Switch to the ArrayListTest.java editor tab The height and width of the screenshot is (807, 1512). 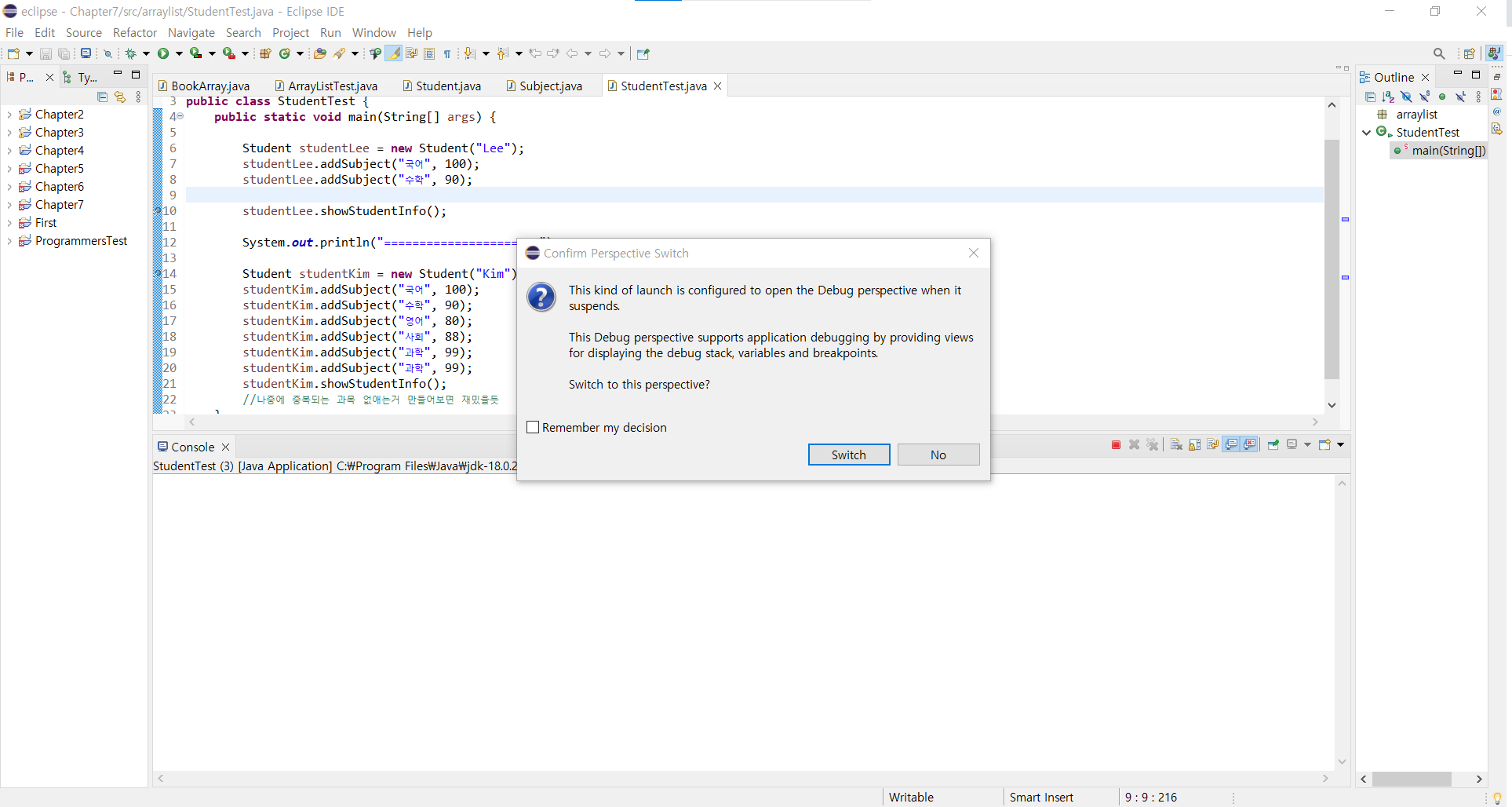tap(326, 86)
